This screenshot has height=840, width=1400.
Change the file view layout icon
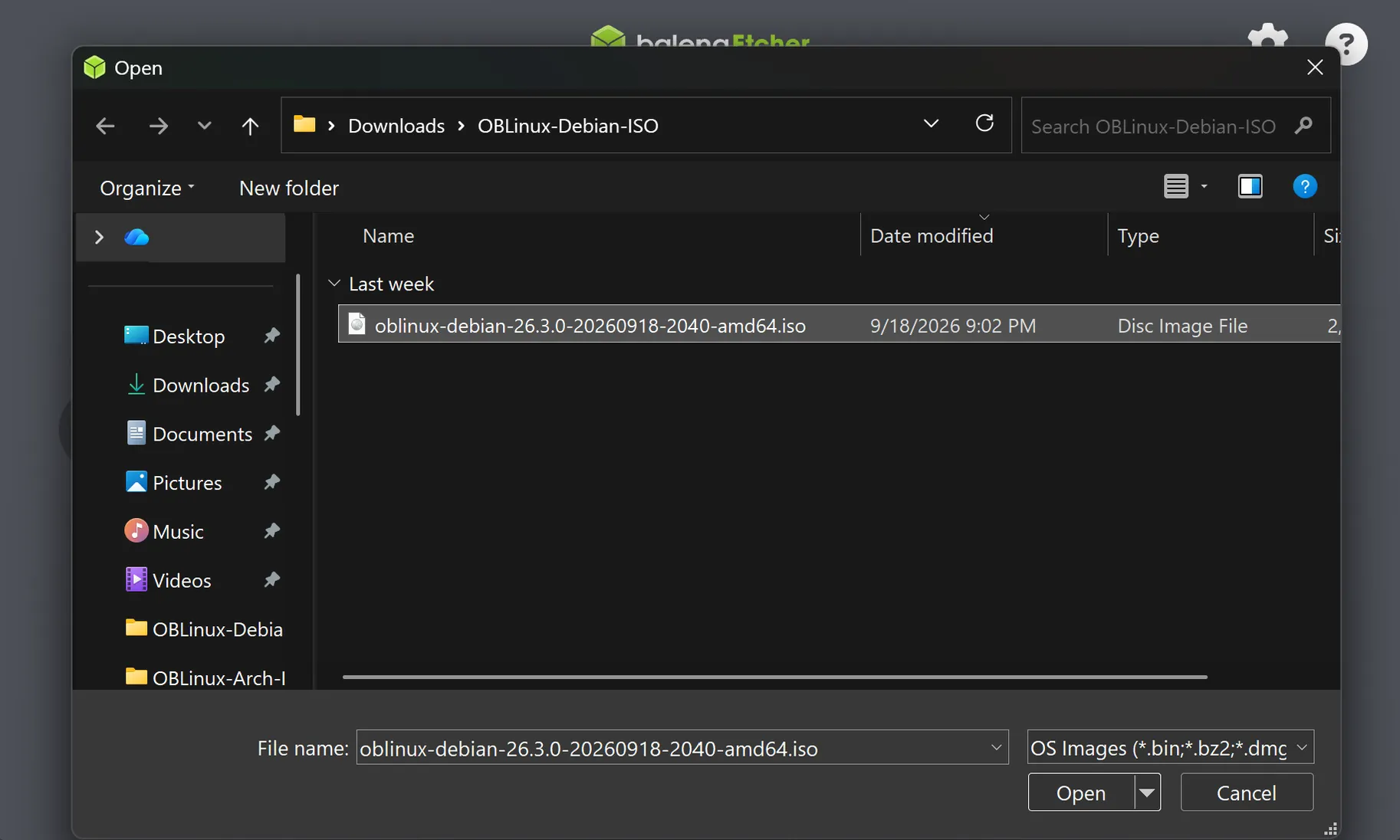[1176, 186]
